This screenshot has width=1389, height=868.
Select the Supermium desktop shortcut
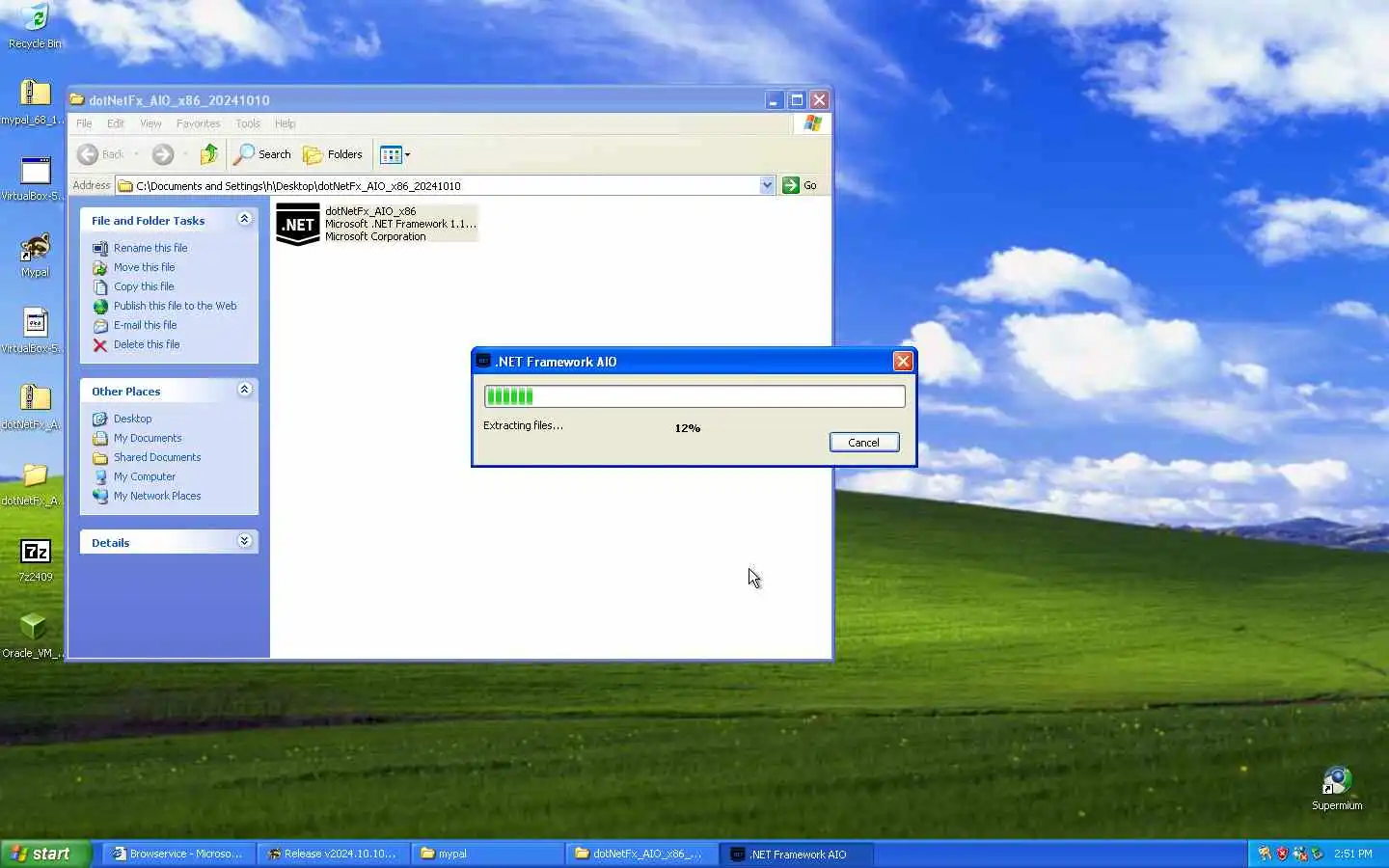tap(1336, 788)
